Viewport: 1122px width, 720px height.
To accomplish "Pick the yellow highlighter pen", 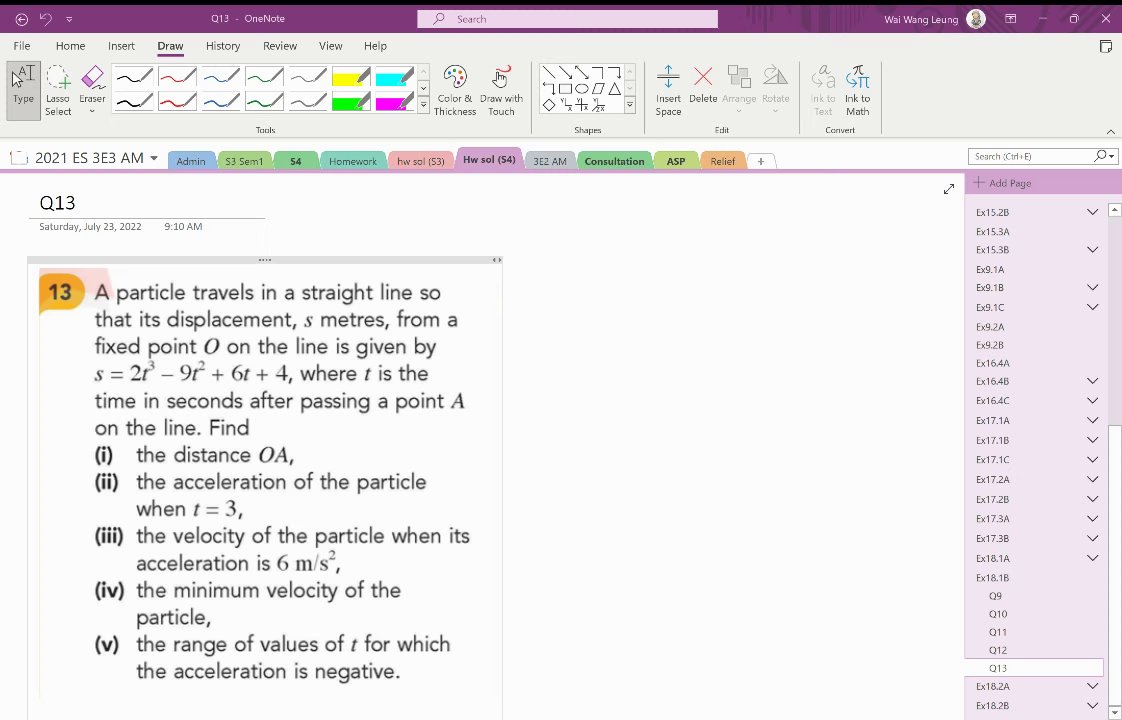I will tap(351, 77).
